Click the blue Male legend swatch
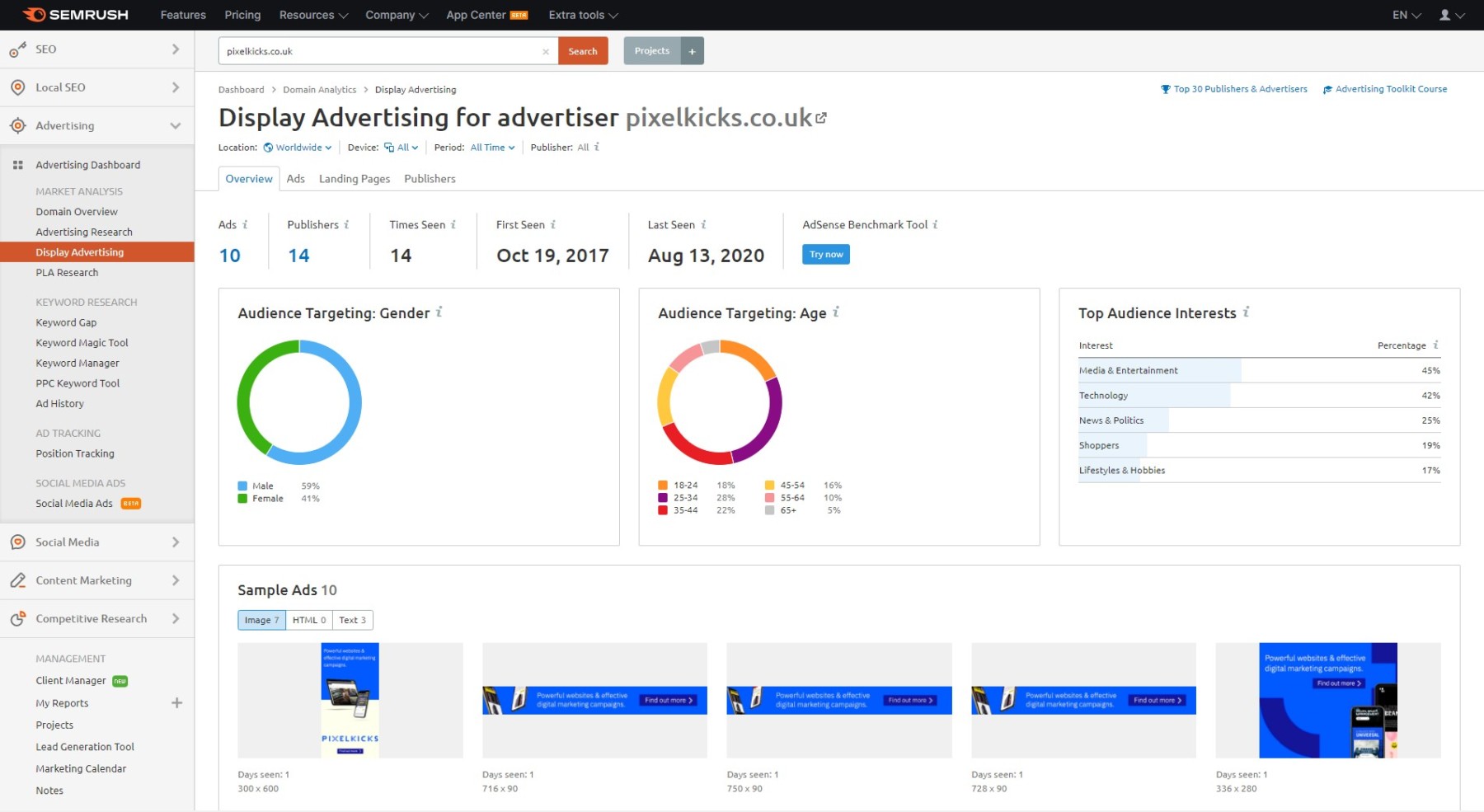The width and height of the screenshot is (1484, 812). (x=242, y=486)
